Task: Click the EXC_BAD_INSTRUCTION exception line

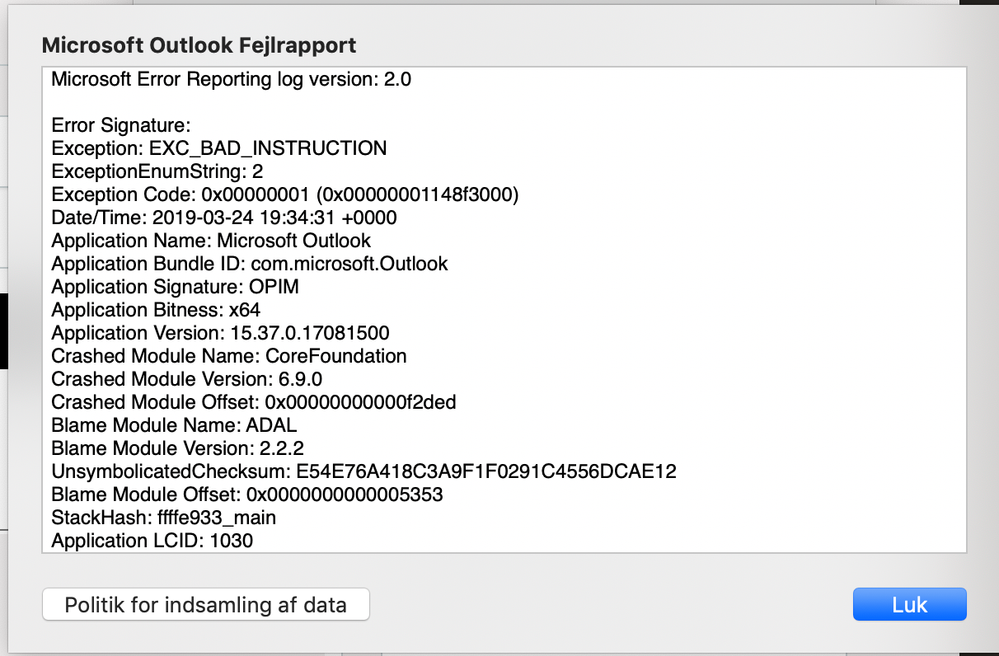Action: 219,148
